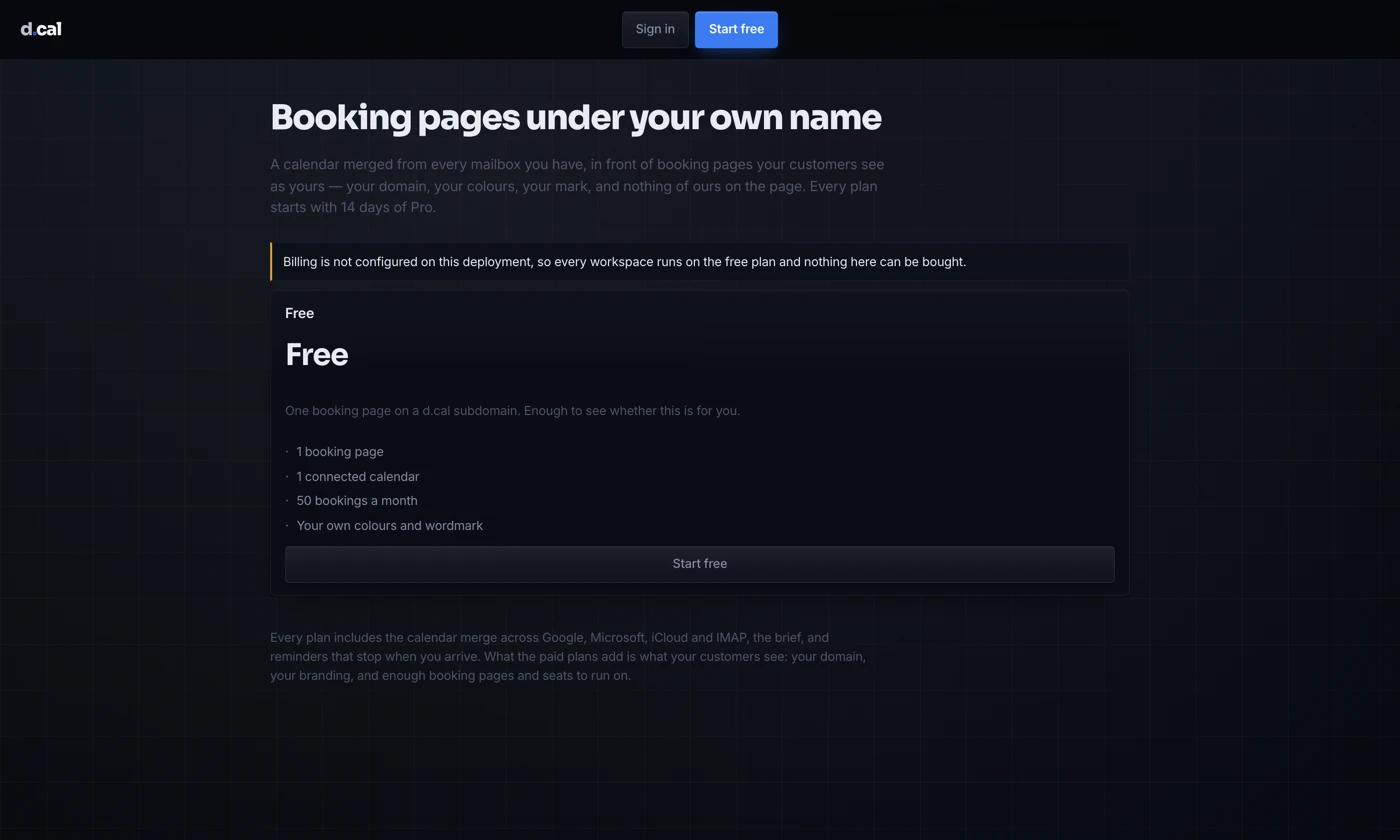Click the blue Start free header button
The height and width of the screenshot is (840, 1400).
[x=736, y=29]
